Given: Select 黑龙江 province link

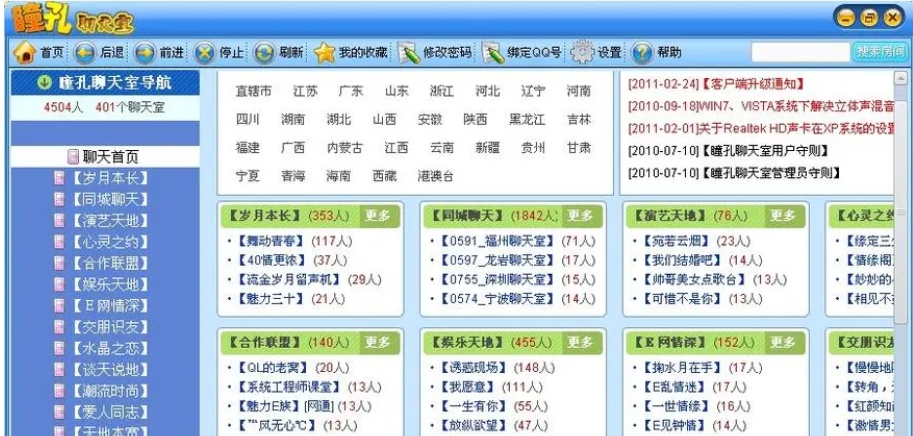Looking at the screenshot, I should pos(527,120).
